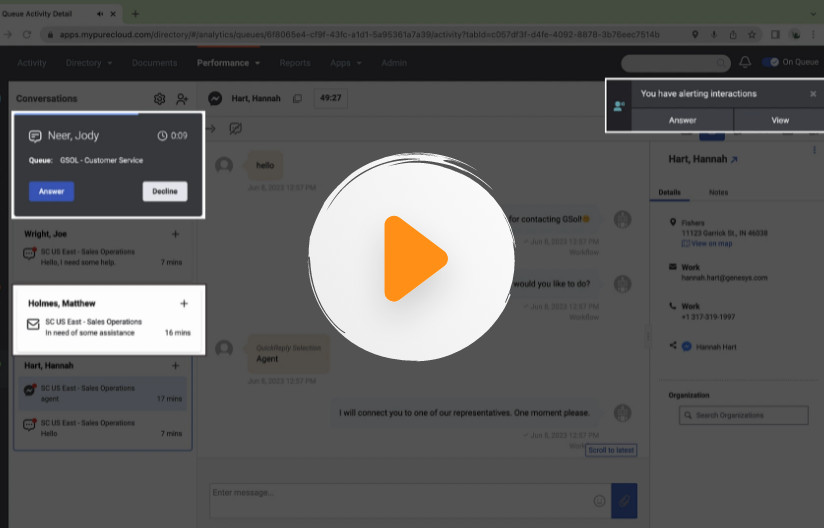Open Hart, Hannah's external profile arrow

735,160
